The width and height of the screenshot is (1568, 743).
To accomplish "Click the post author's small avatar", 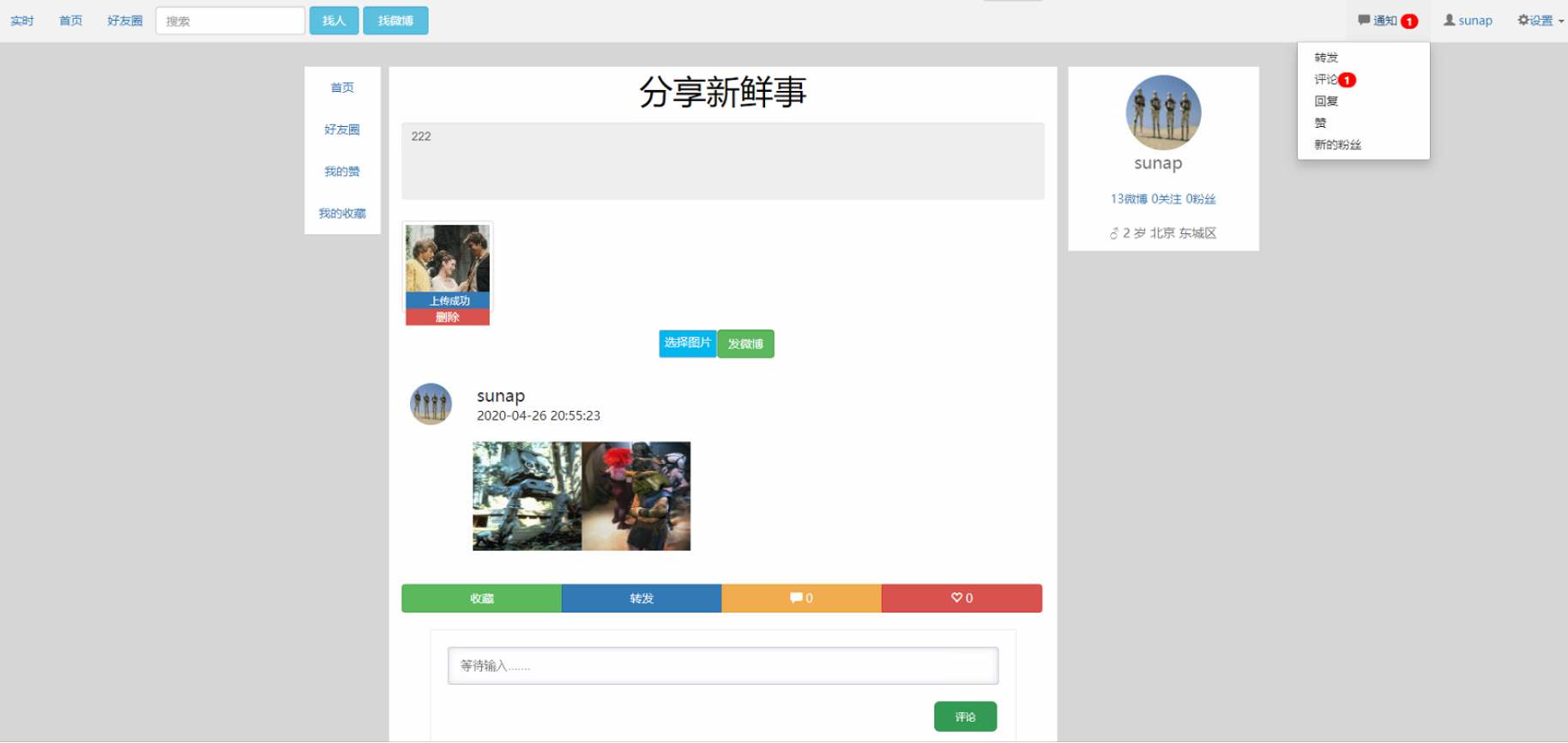I will (431, 404).
